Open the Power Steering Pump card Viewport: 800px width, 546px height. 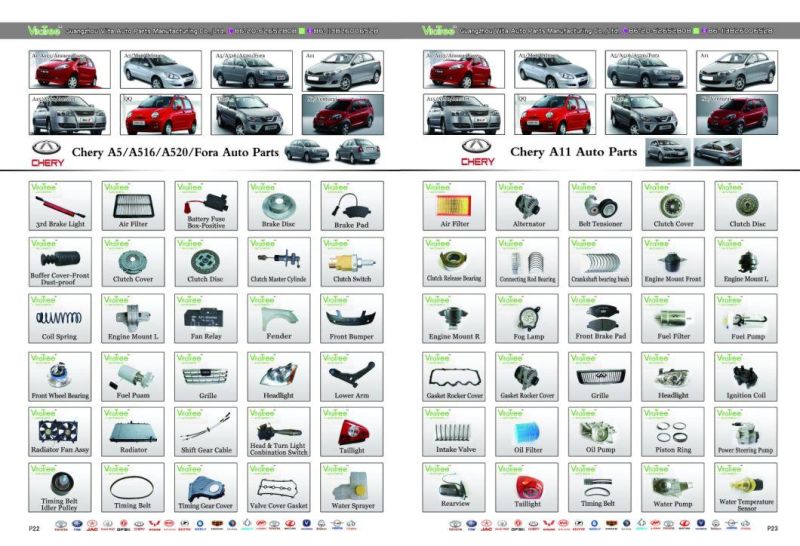pos(746,432)
